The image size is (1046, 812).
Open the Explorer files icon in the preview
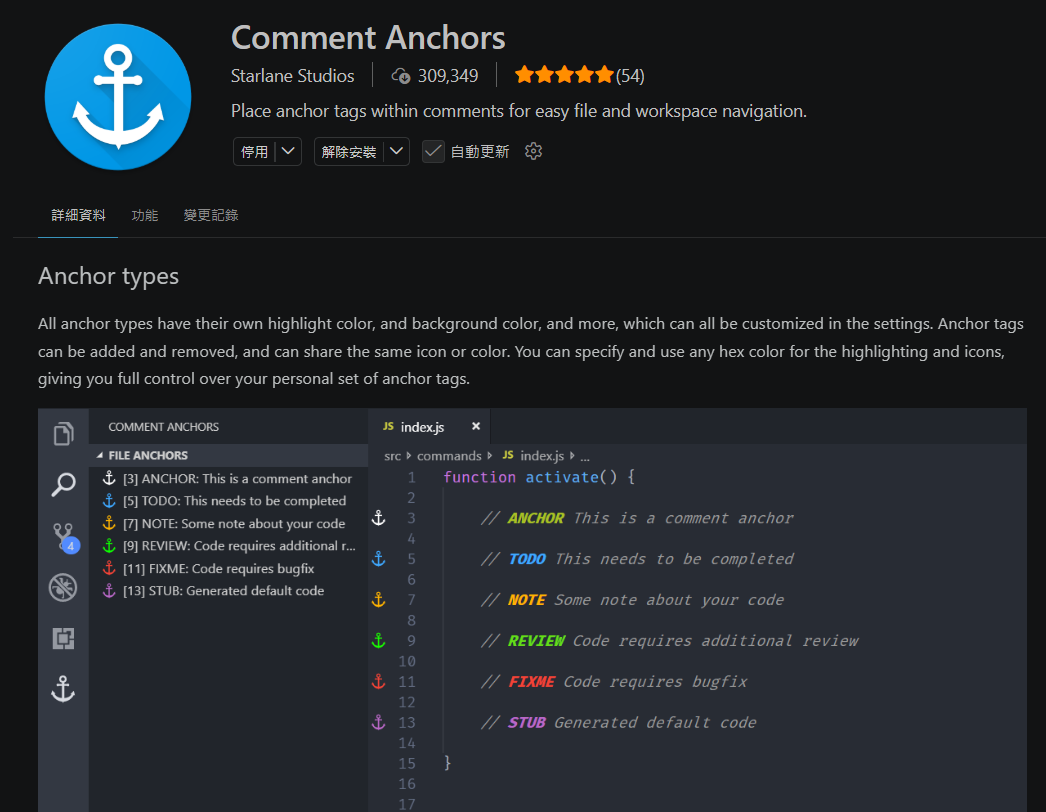click(63, 434)
